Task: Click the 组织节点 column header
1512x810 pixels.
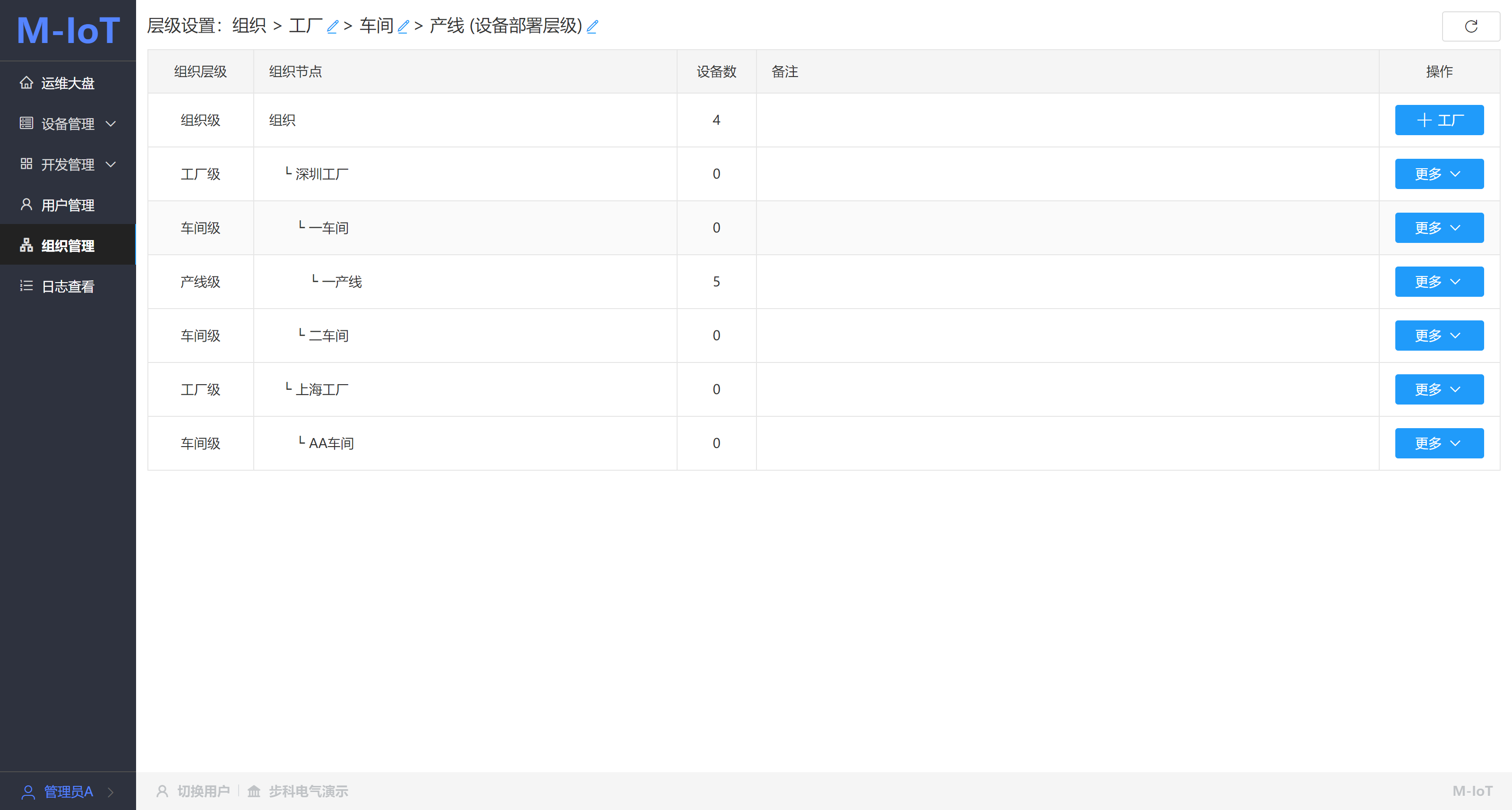Action: [x=465, y=72]
